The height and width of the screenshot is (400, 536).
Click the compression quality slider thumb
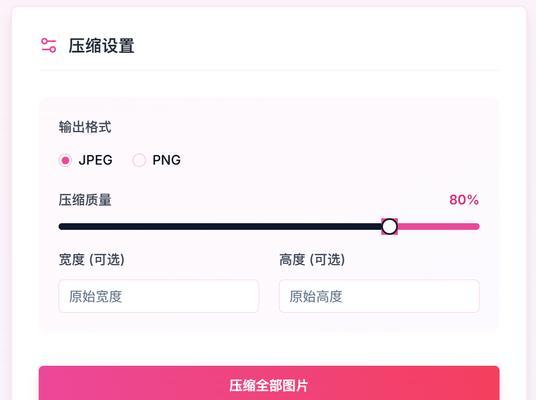coord(389,226)
